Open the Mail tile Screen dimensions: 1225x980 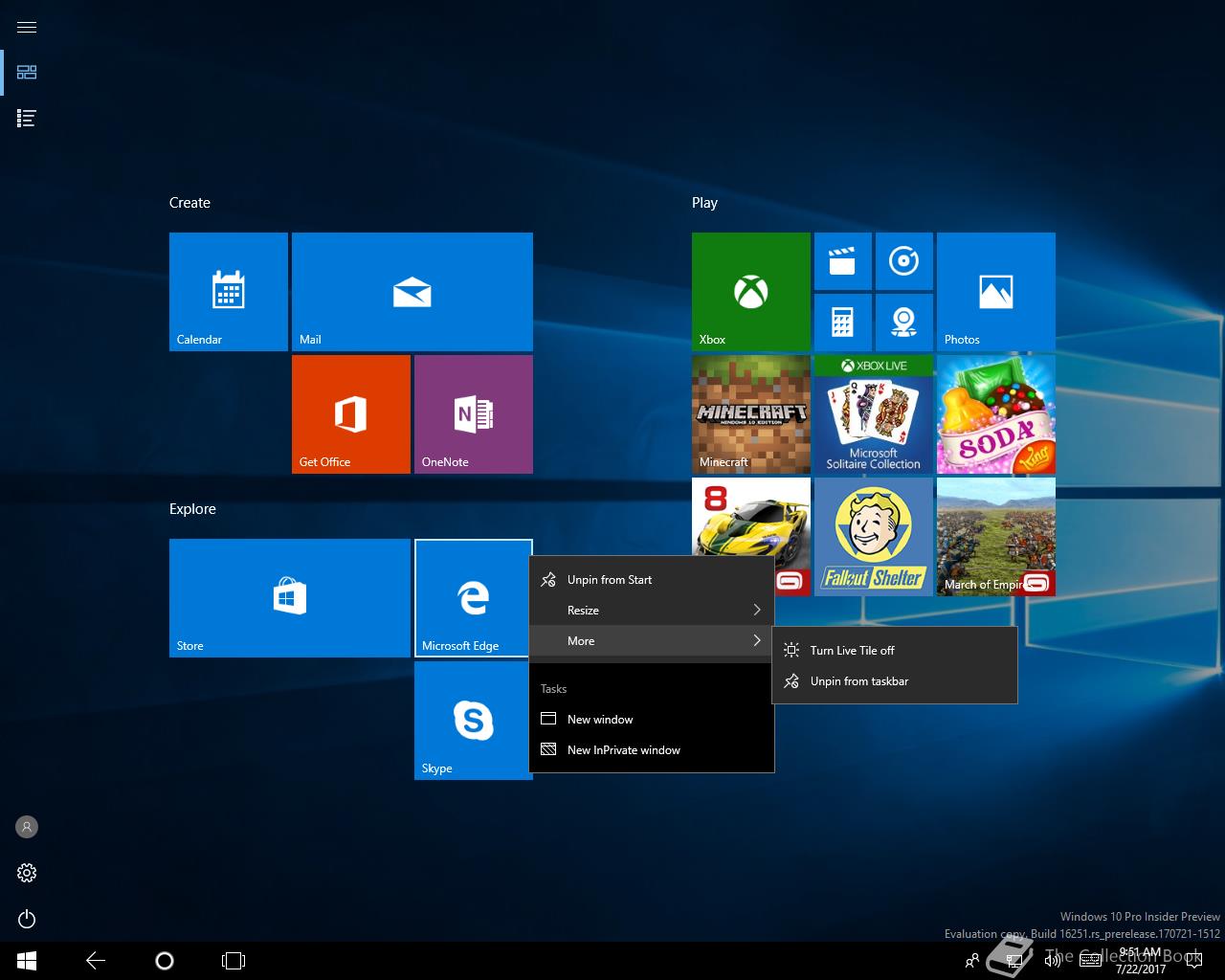(412, 292)
